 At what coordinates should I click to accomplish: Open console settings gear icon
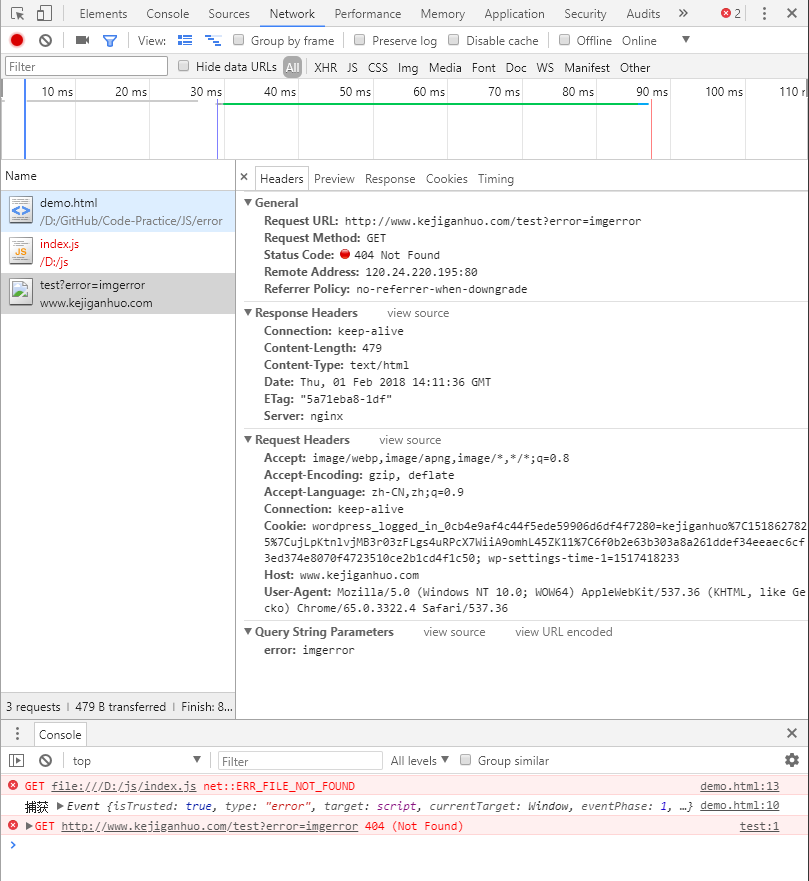[x=792, y=760]
